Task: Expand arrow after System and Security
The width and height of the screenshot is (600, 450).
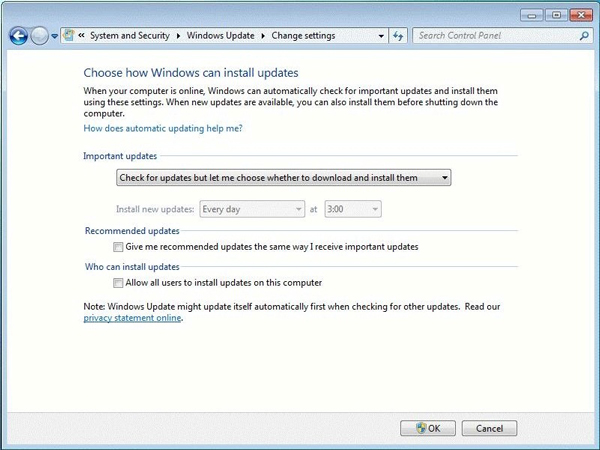Action: tap(178, 36)
